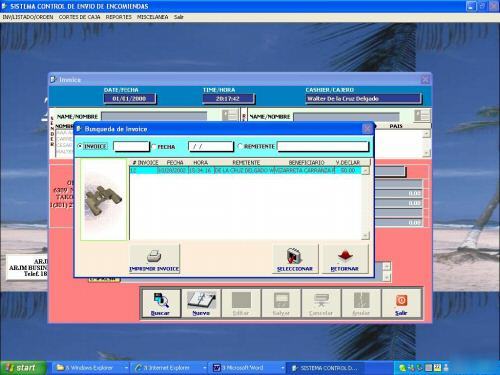Open sender lookup icon beside Name/Nombre

[x=230, y=115]
